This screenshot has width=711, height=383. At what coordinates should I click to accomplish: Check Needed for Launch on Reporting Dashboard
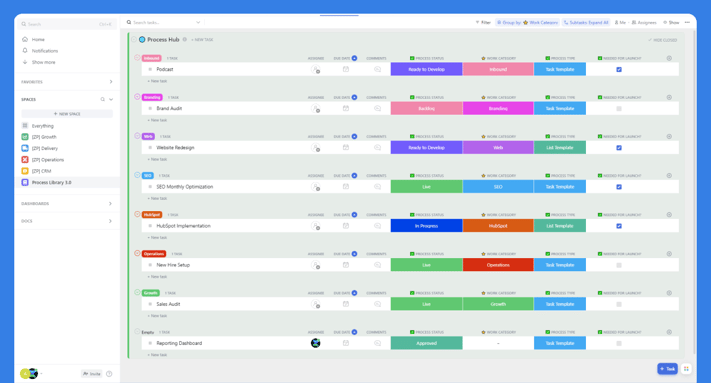pyautogui.click(x=619, y=344)
